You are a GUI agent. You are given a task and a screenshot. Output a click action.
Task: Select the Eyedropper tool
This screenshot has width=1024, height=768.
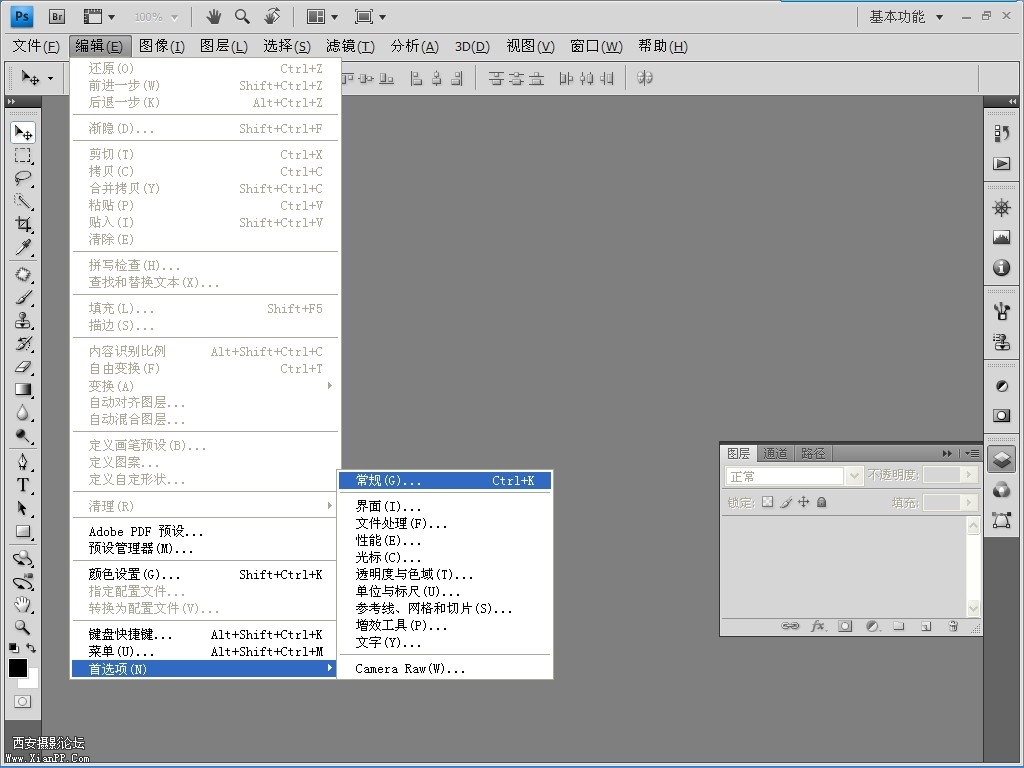[x=23, y=248]
